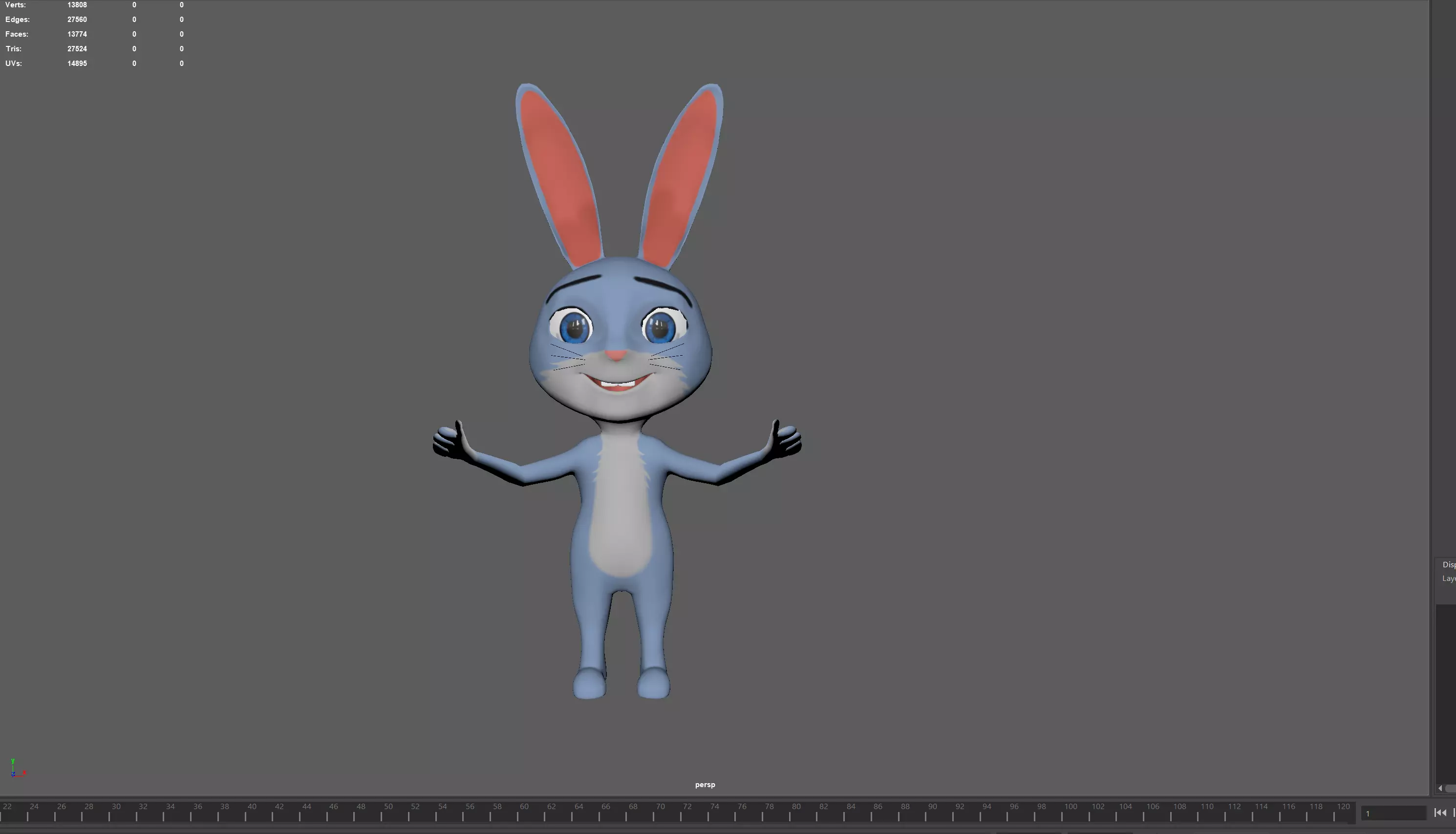1456x834 pixels.
Task: Click the UVs count 14895
Action: [77, 64]
